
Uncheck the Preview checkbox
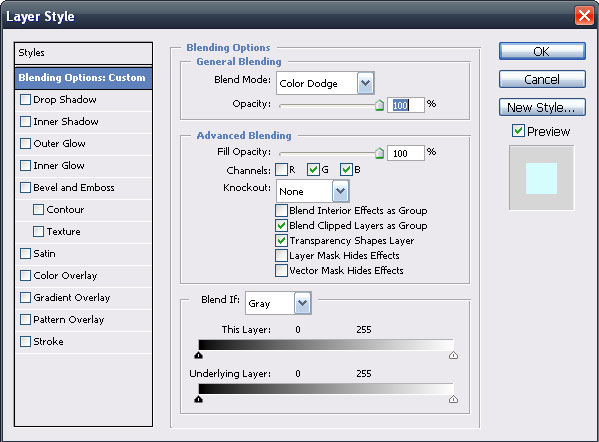tap(518, 131)
